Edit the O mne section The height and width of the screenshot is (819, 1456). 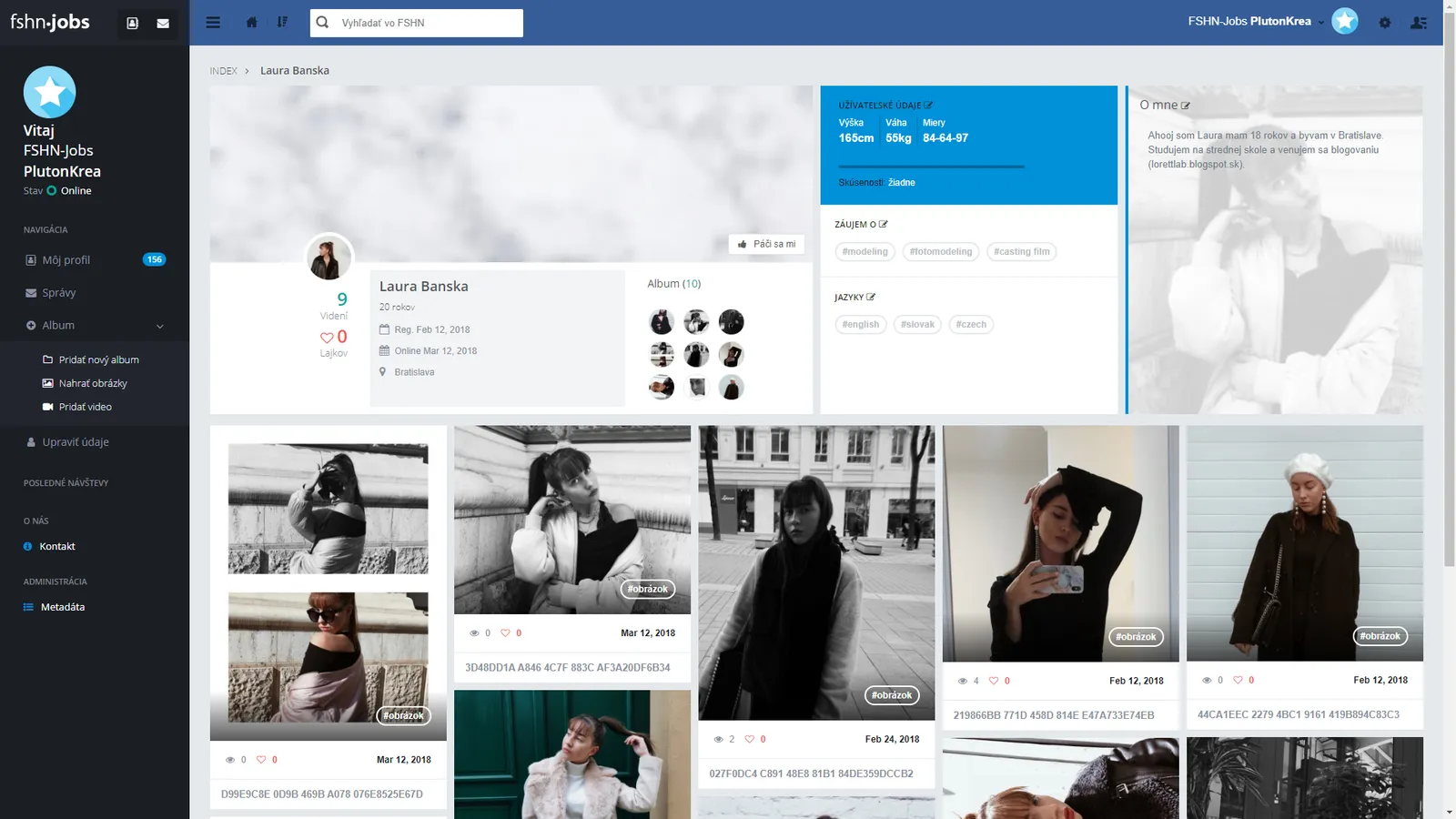1186,106
